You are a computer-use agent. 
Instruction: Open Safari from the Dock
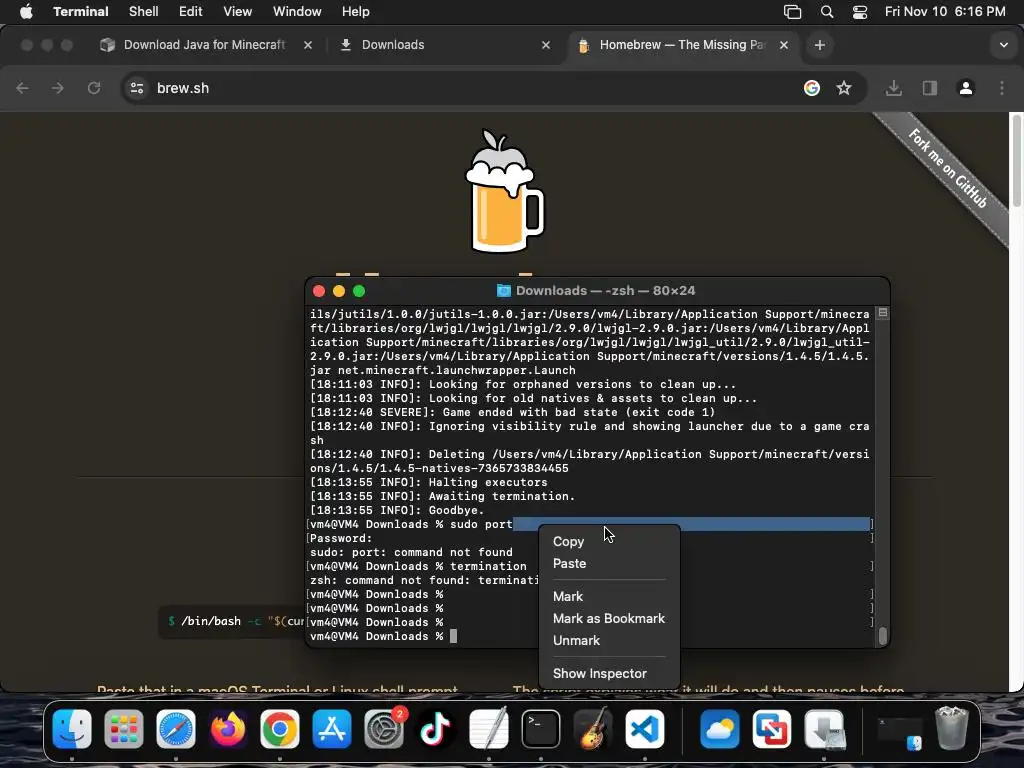[x=176, y=729]
